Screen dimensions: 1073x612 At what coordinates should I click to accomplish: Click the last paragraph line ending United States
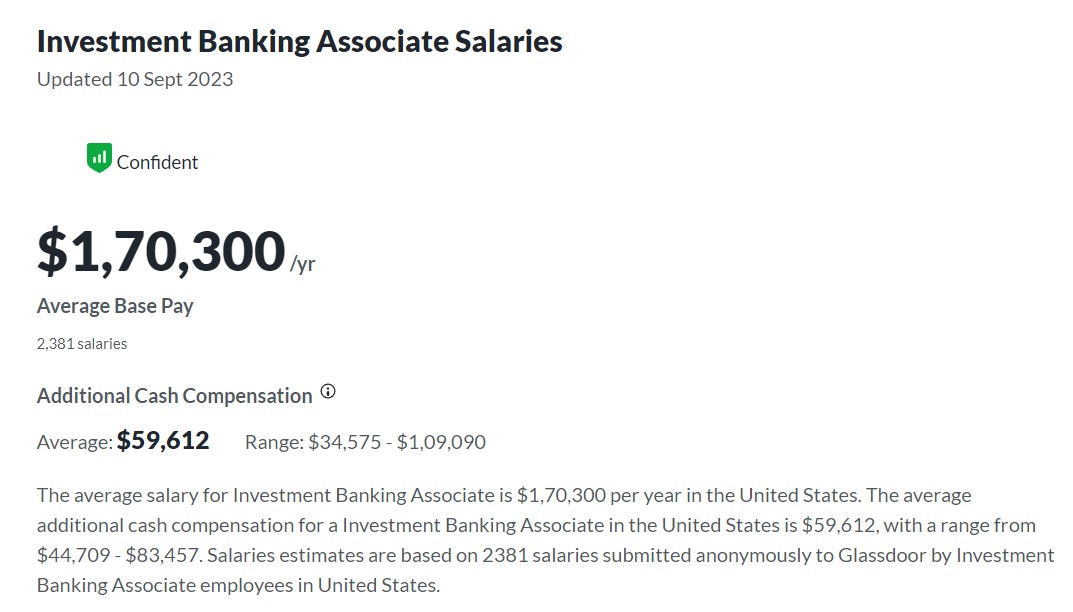pyautogui.click(x=238, y=585)
